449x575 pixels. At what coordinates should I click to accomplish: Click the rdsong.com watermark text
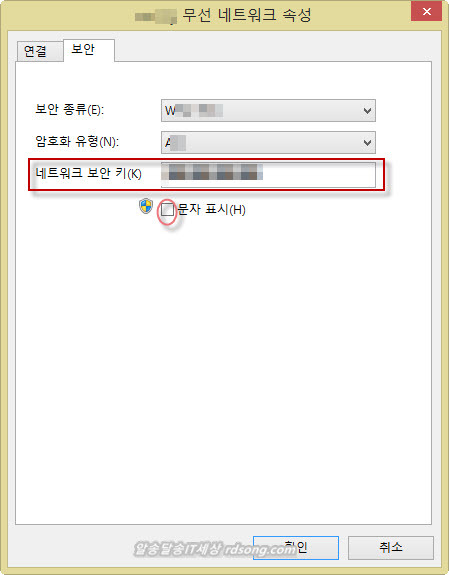click(x=261, y=549)
